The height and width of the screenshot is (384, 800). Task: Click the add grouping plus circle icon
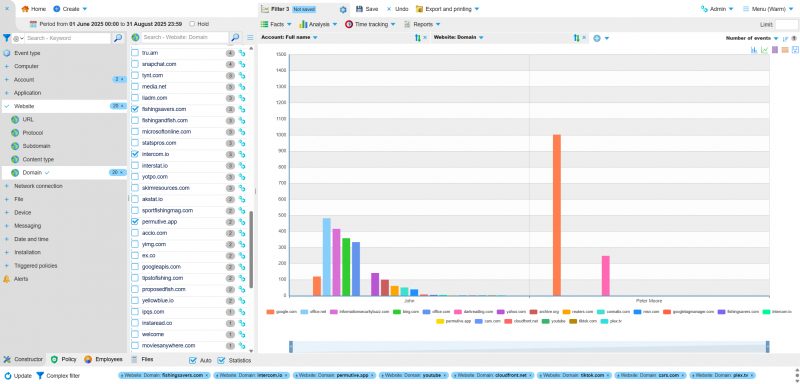597,38
